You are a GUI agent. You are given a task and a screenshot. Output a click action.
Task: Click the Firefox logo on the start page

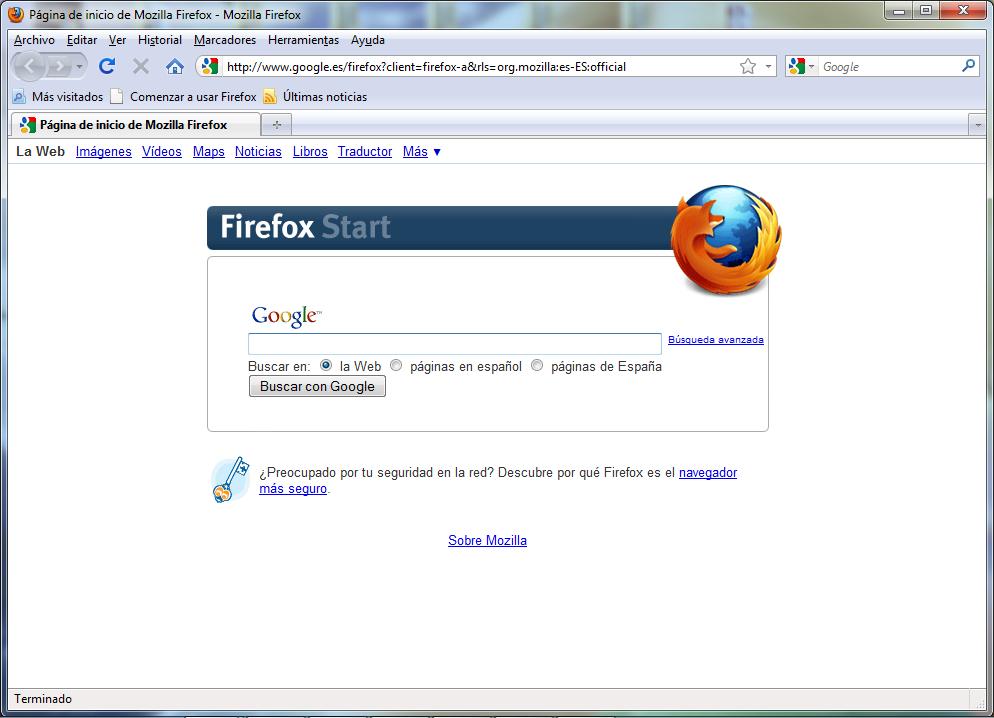[725, 239]
